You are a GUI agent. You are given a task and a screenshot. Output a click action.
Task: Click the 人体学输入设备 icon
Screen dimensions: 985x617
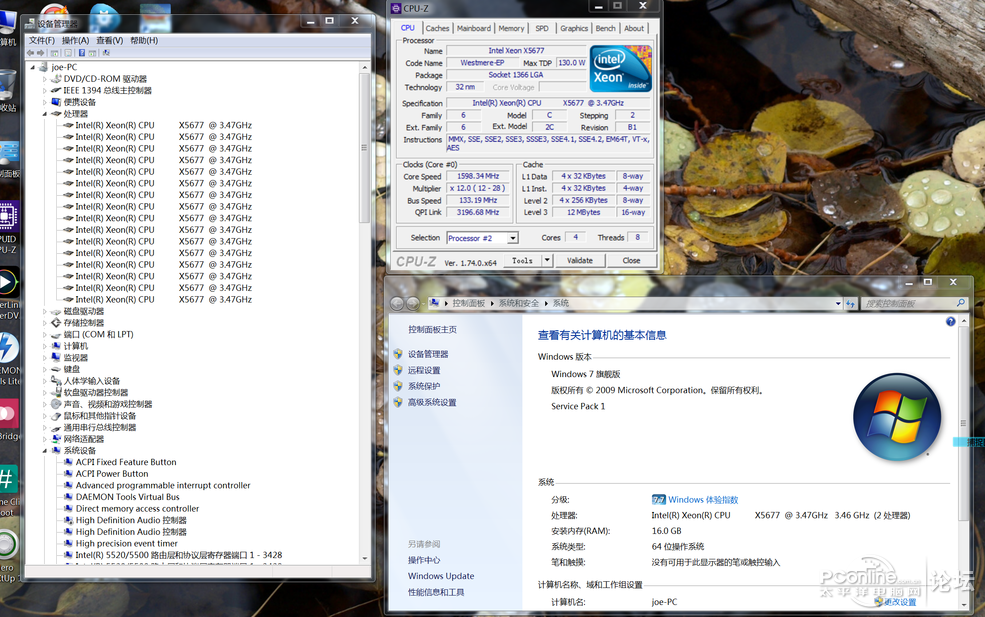coord(56,381)
